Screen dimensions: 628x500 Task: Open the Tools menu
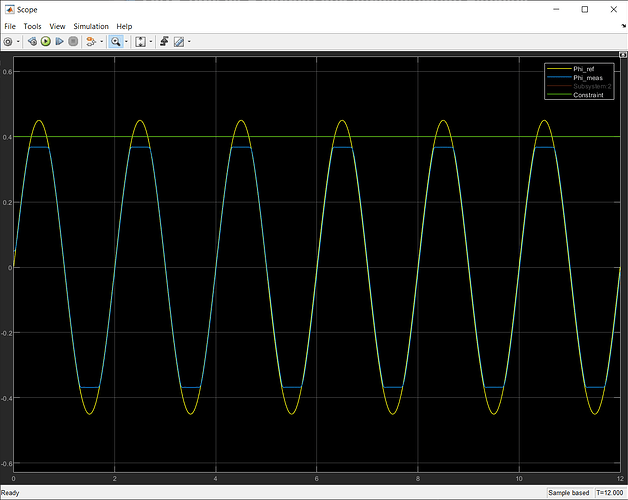(x=34, y=26)
